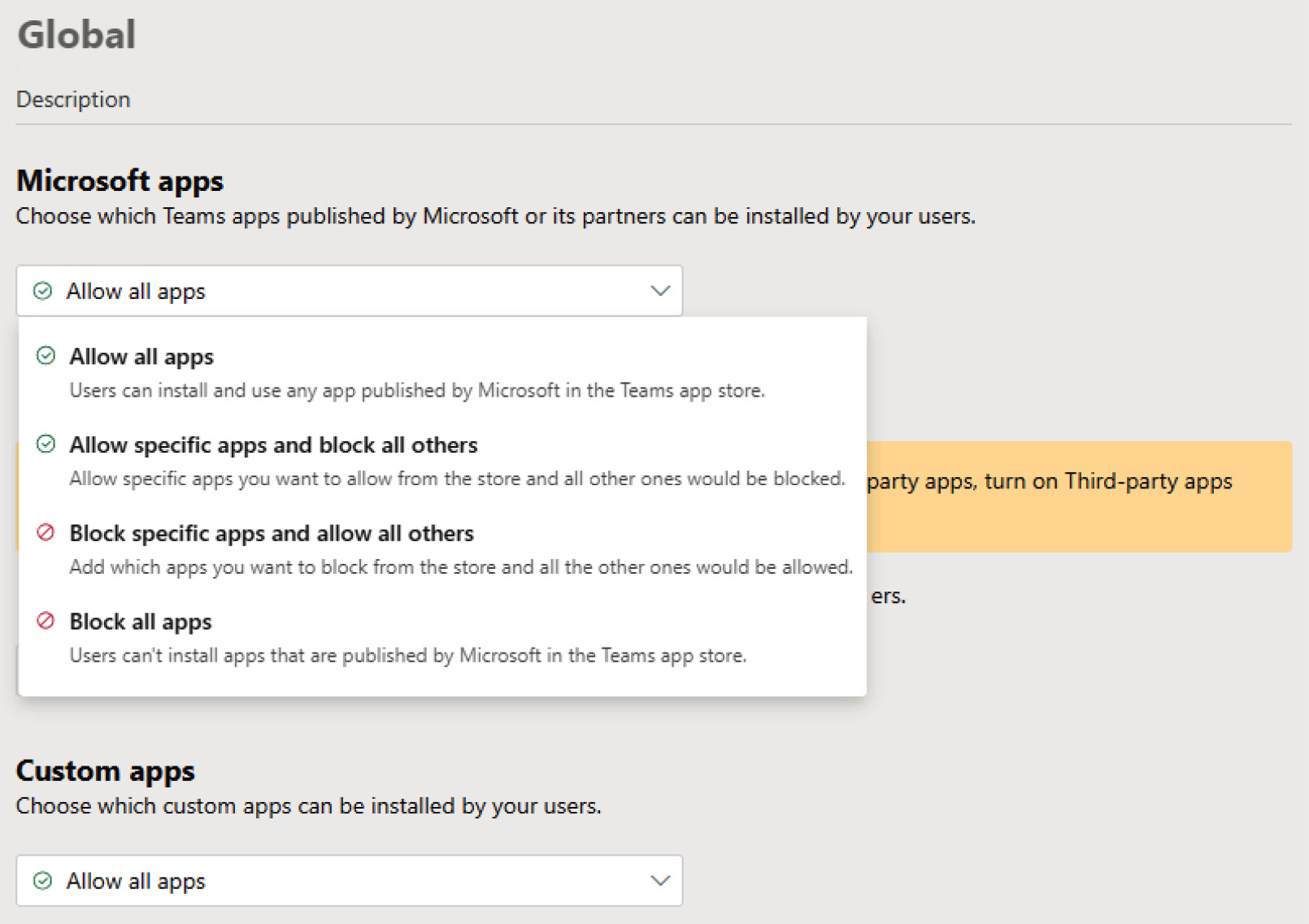The image size is (1309, 924).
Task: Click the 'Global' policy title
Action: pyautogui.click(x=76, y=34)
